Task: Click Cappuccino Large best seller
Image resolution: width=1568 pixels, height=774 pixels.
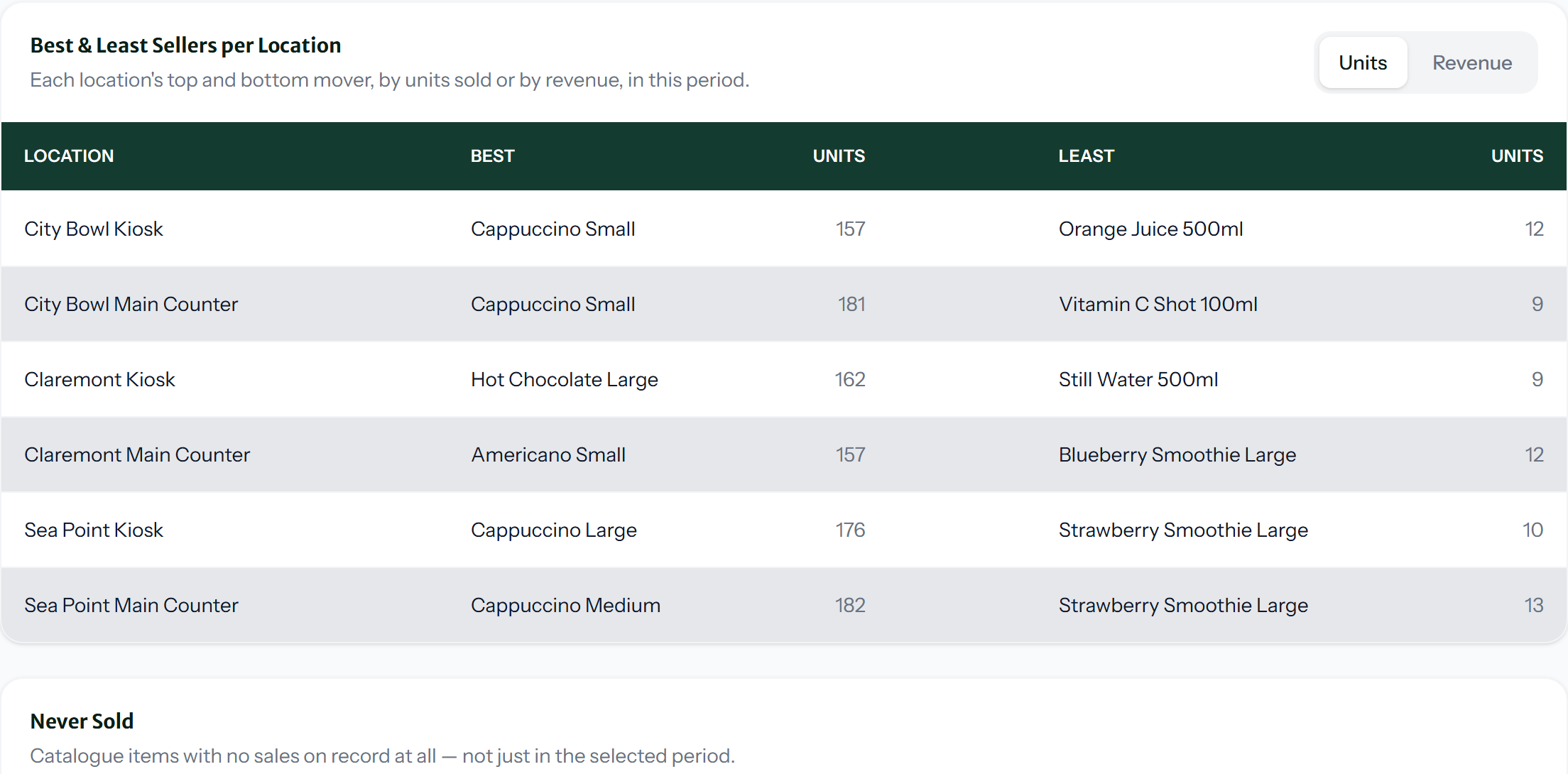Action: (x=554, y=530)
